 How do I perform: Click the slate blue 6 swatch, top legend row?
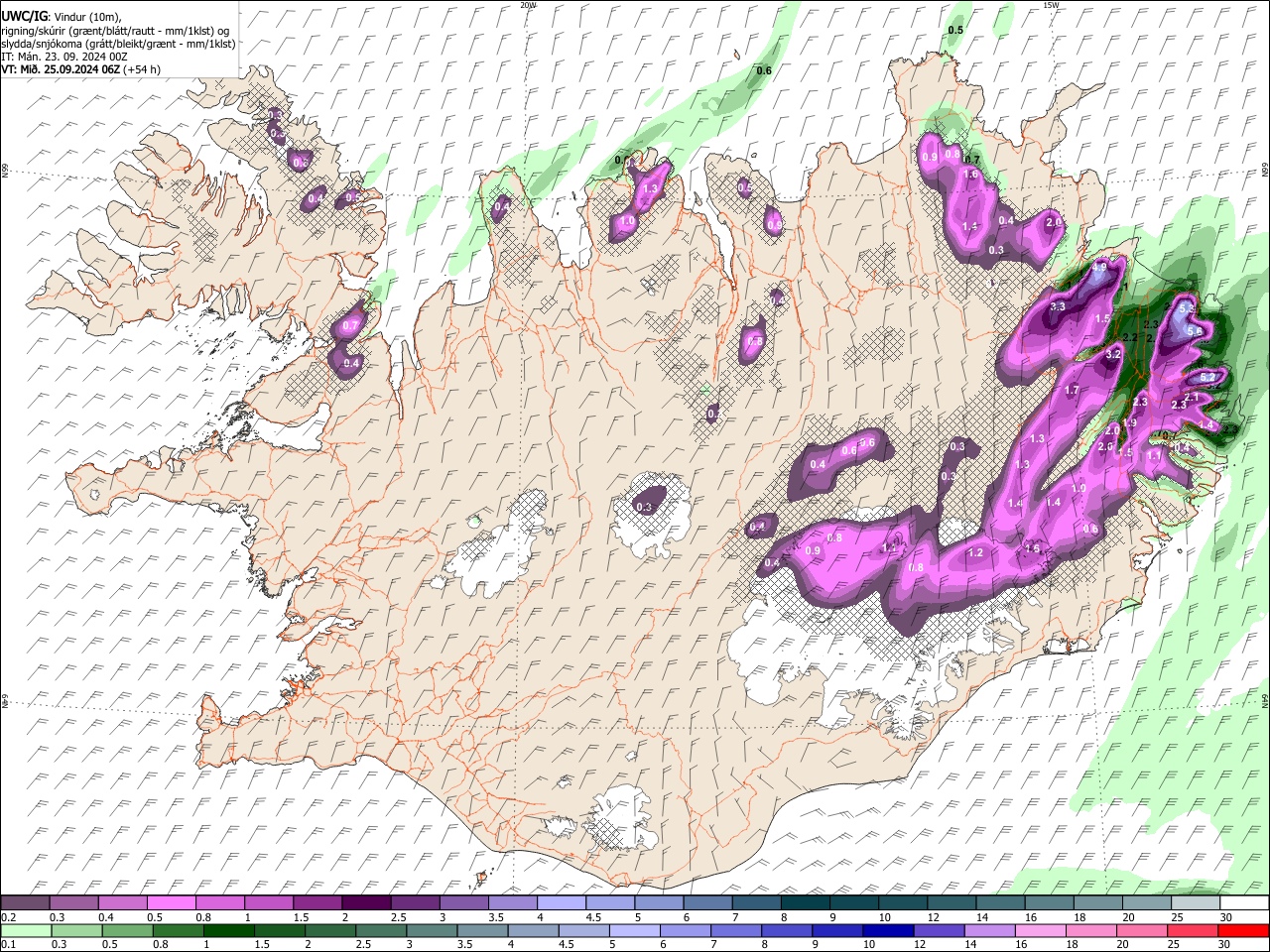click(705, 902)
